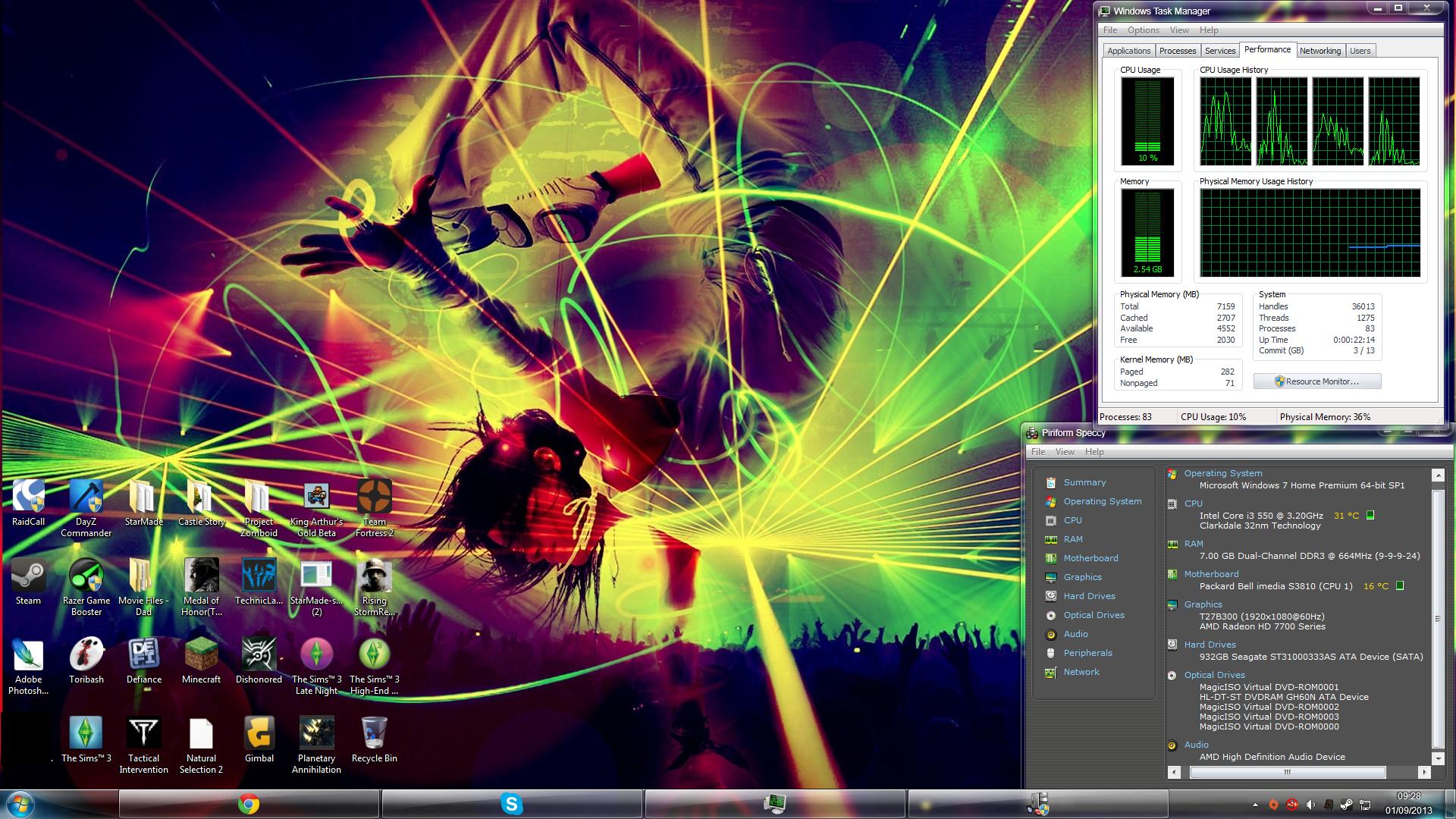
Task: Show hidden system tray icons arrow
Action: pos(1255,805)
